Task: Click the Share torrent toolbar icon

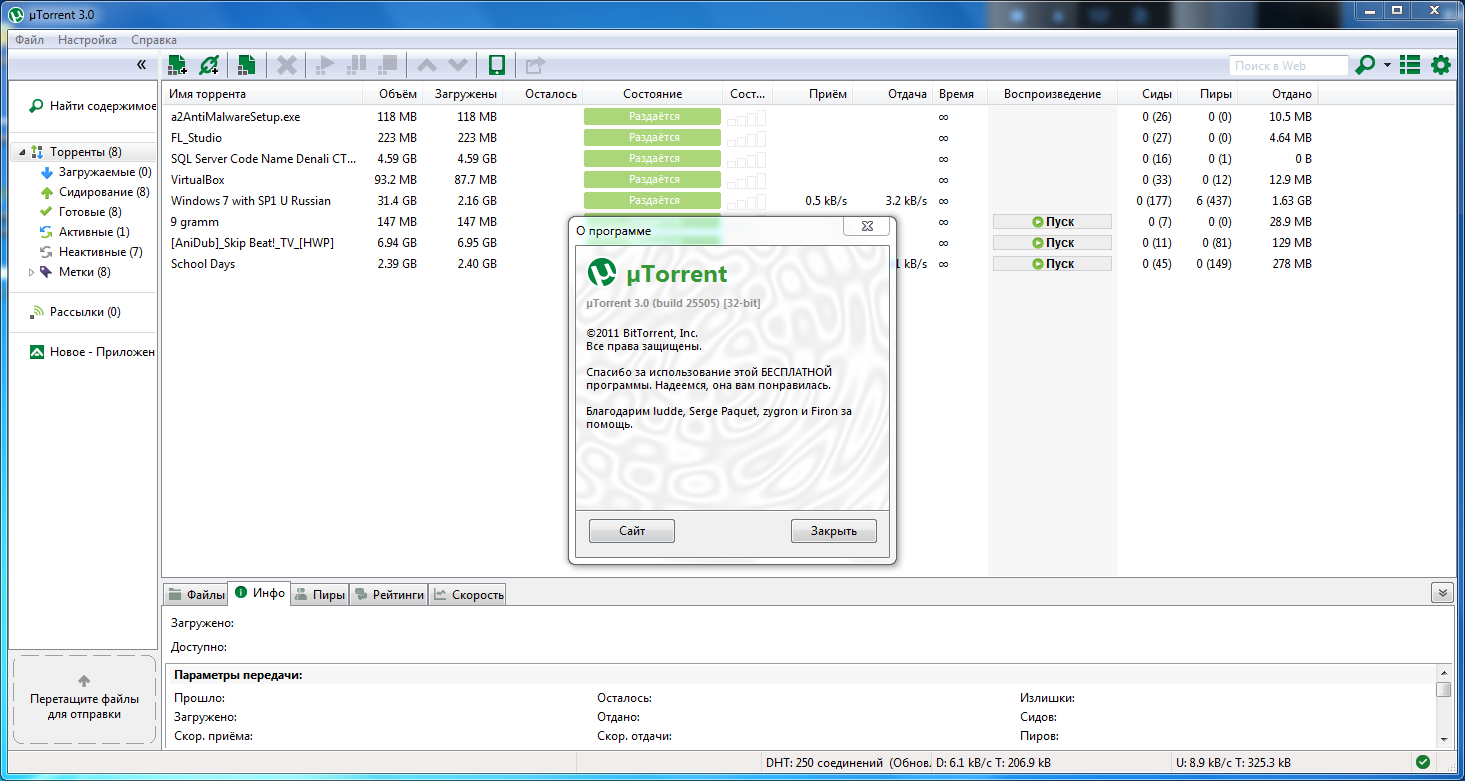Action: 535,66
